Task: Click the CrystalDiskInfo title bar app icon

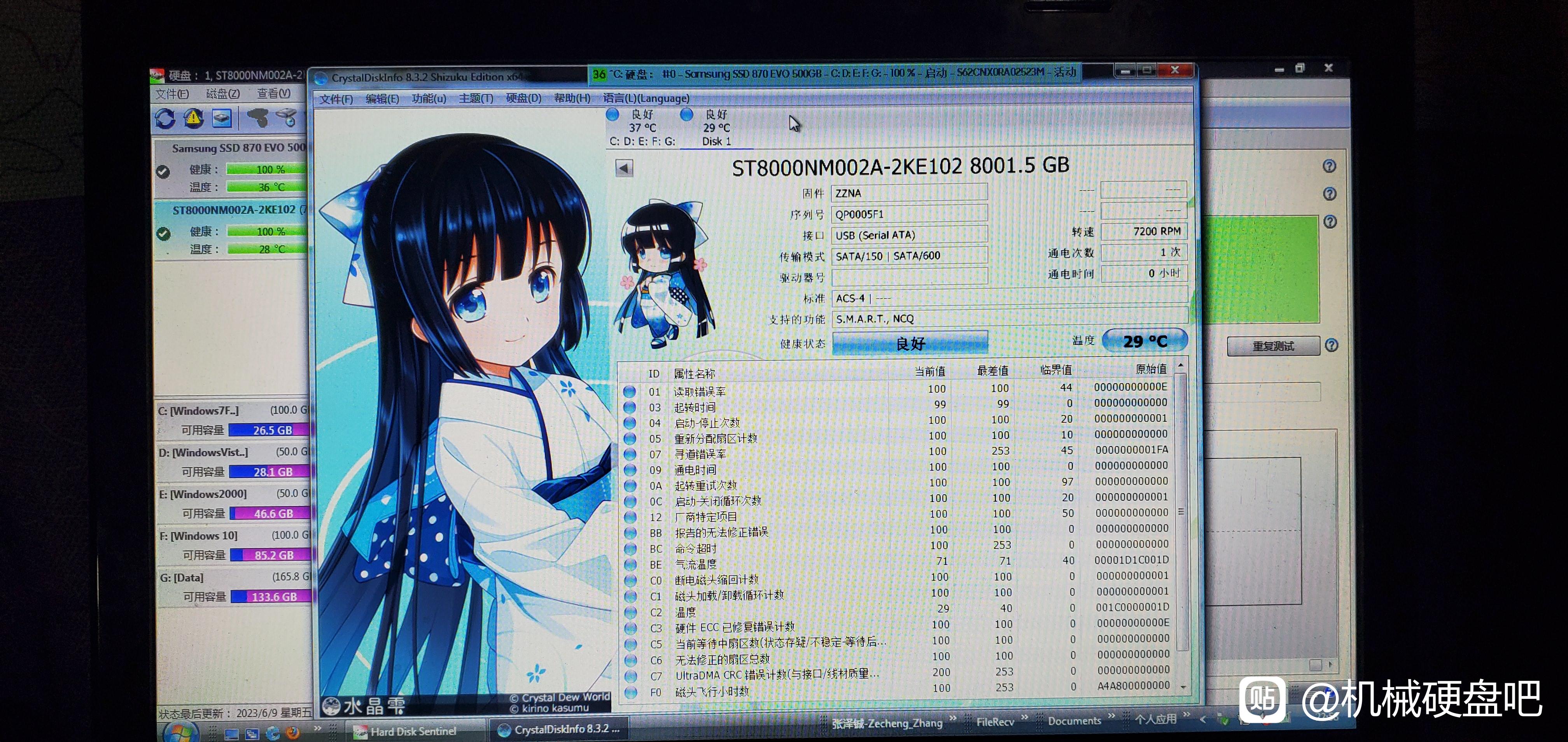Action: (x=321, y=78)
